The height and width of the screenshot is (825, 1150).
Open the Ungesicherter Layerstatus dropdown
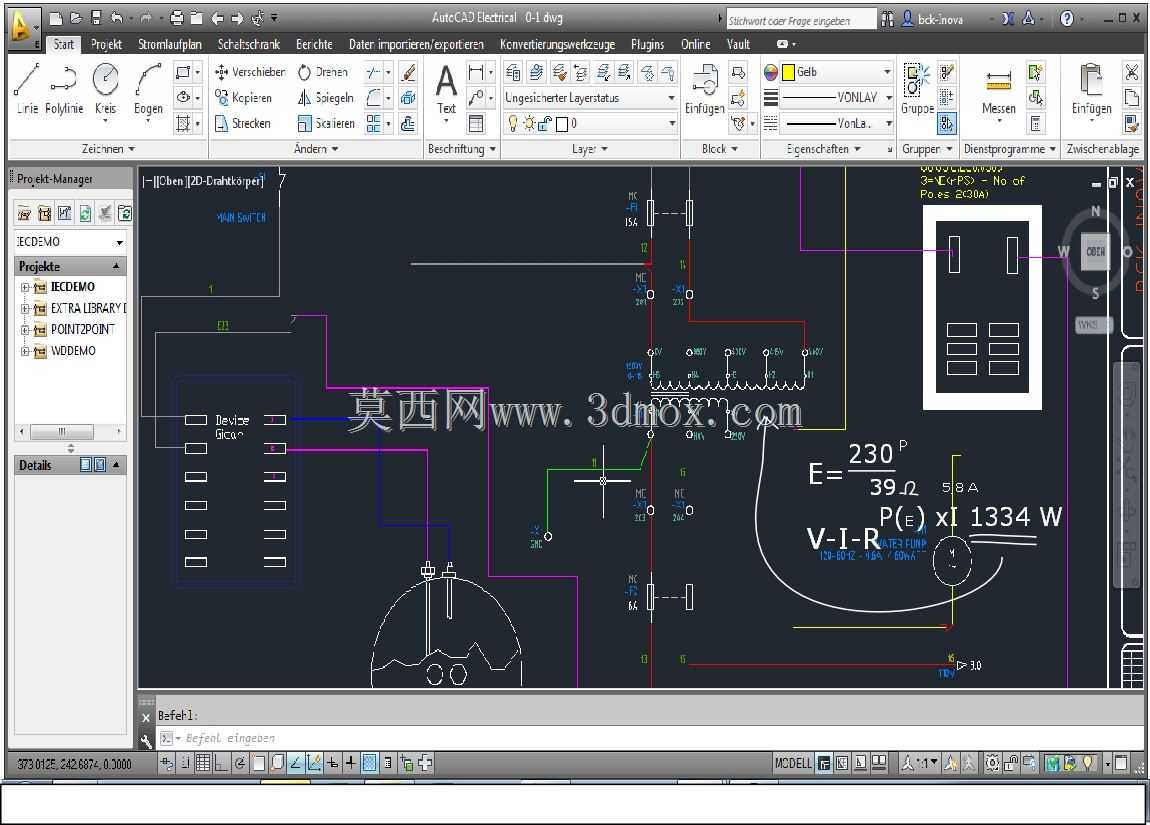tap(589, 98)
